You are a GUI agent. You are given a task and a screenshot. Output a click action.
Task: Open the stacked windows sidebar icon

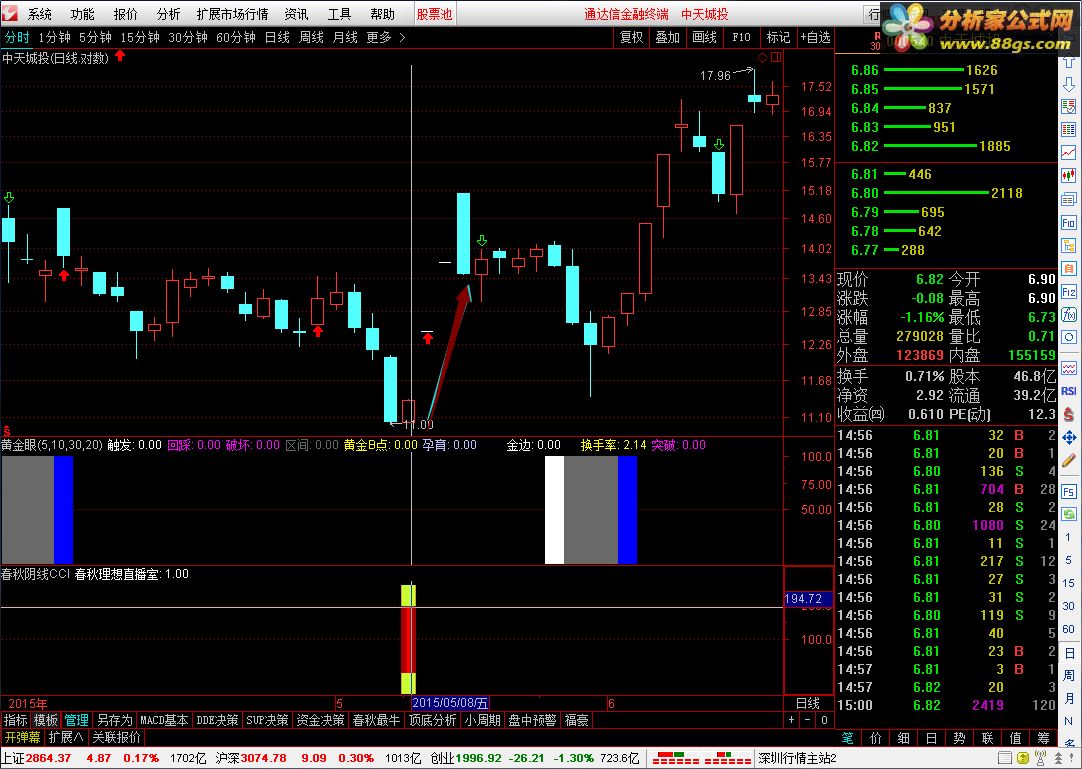point(1069,199)
